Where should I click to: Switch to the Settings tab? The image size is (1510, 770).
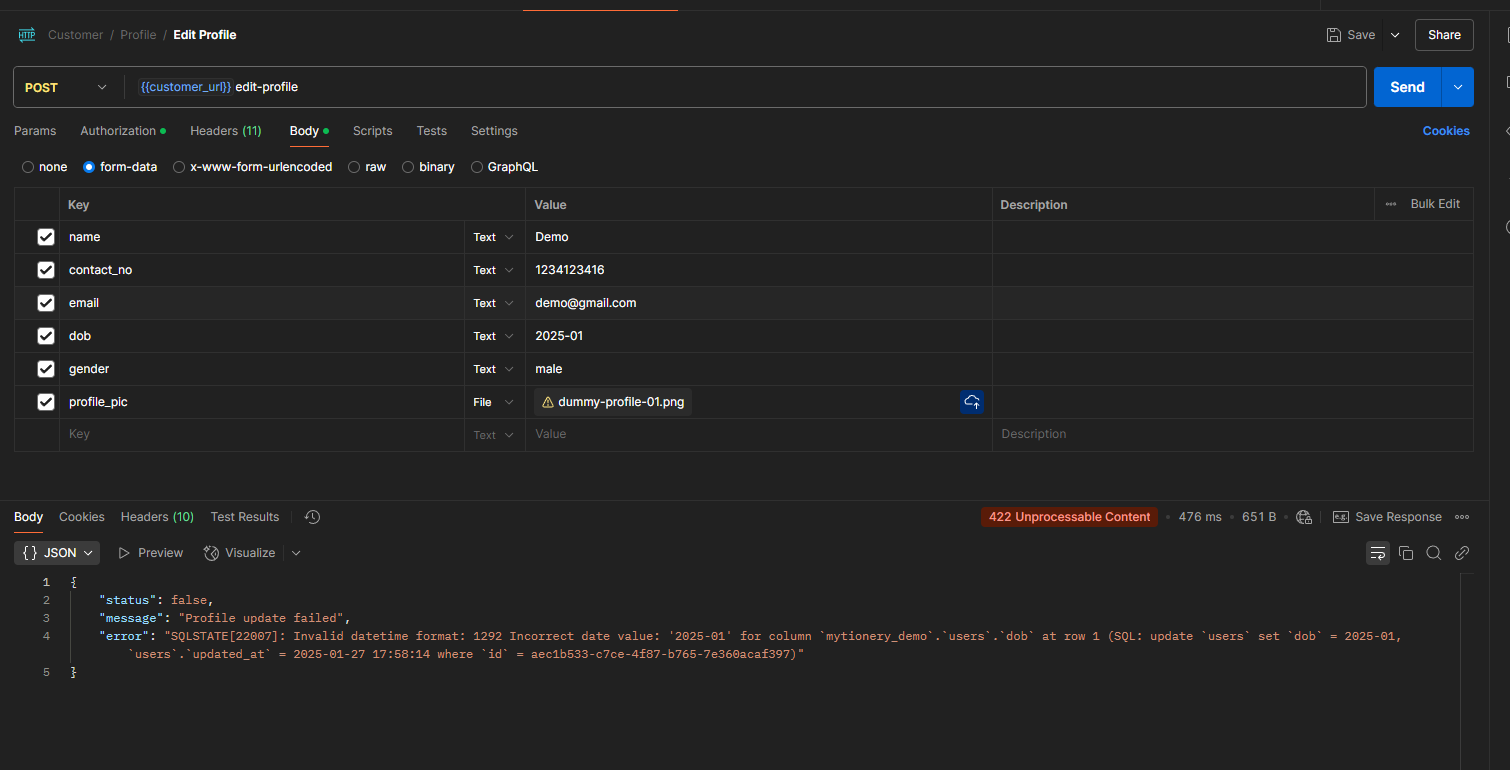[x=494, y=131]
